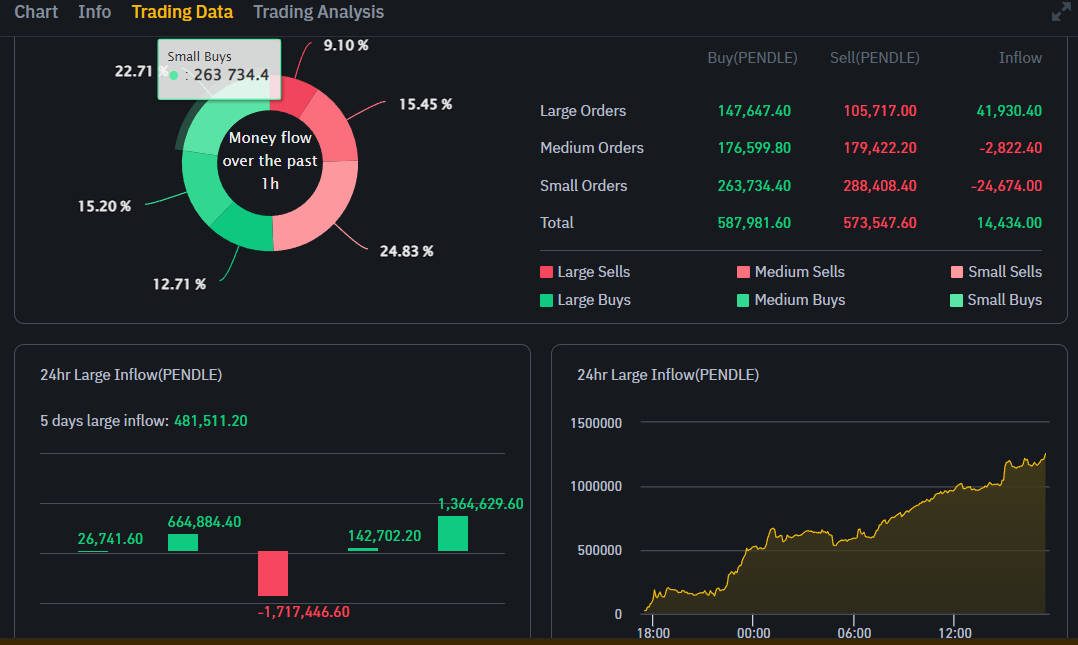Click Large Orders sell value 105,717.00

tap(880, 111)
